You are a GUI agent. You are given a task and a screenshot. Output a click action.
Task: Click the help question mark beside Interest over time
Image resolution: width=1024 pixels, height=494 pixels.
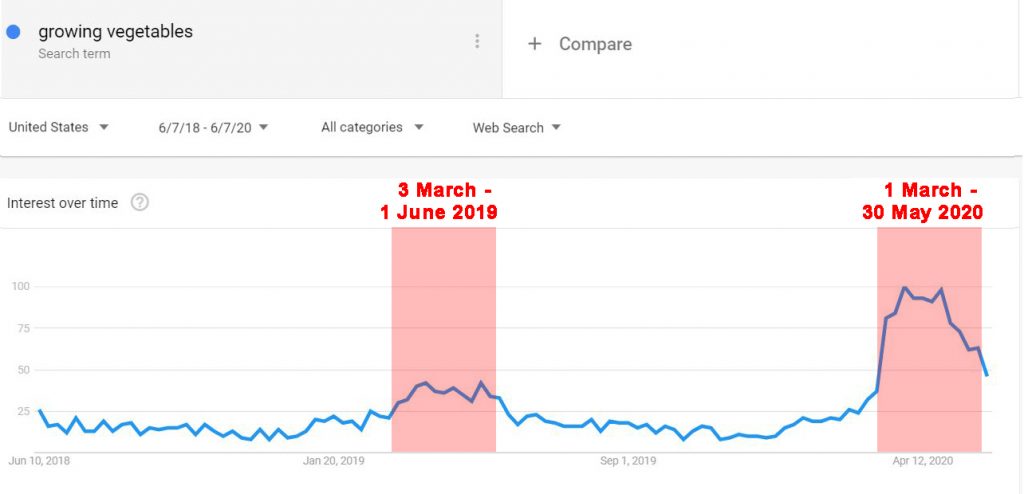140,203
